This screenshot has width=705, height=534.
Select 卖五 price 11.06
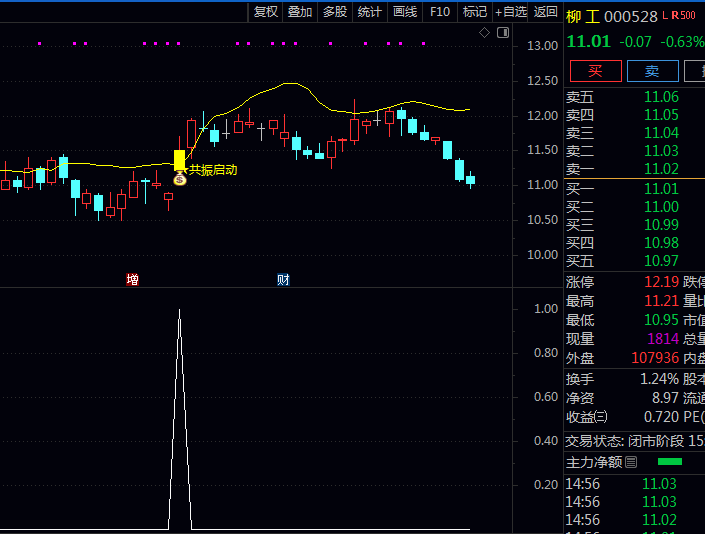[661, 97]
